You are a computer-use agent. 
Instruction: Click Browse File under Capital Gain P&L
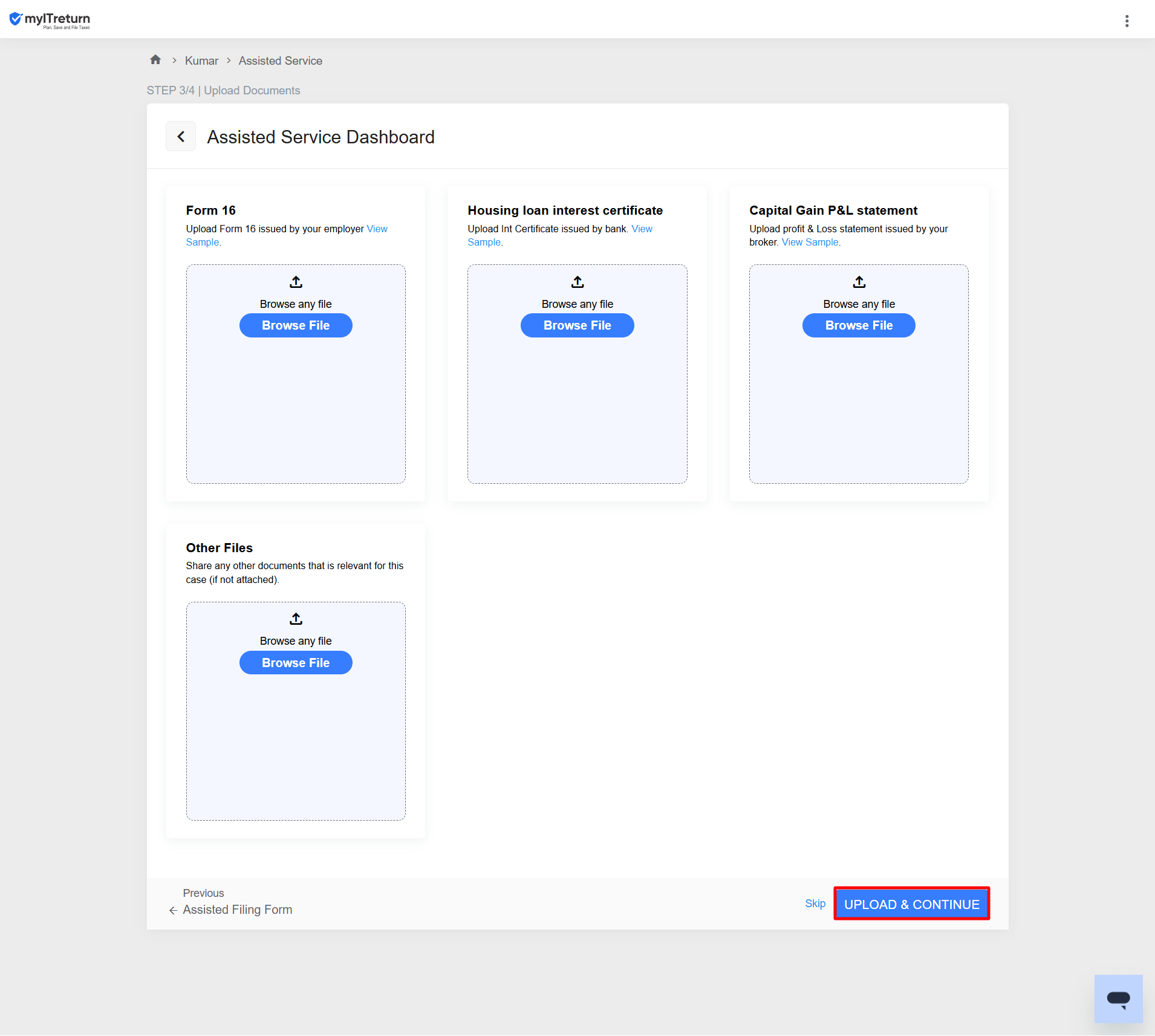pyautogui.click(x=859, y=325)
